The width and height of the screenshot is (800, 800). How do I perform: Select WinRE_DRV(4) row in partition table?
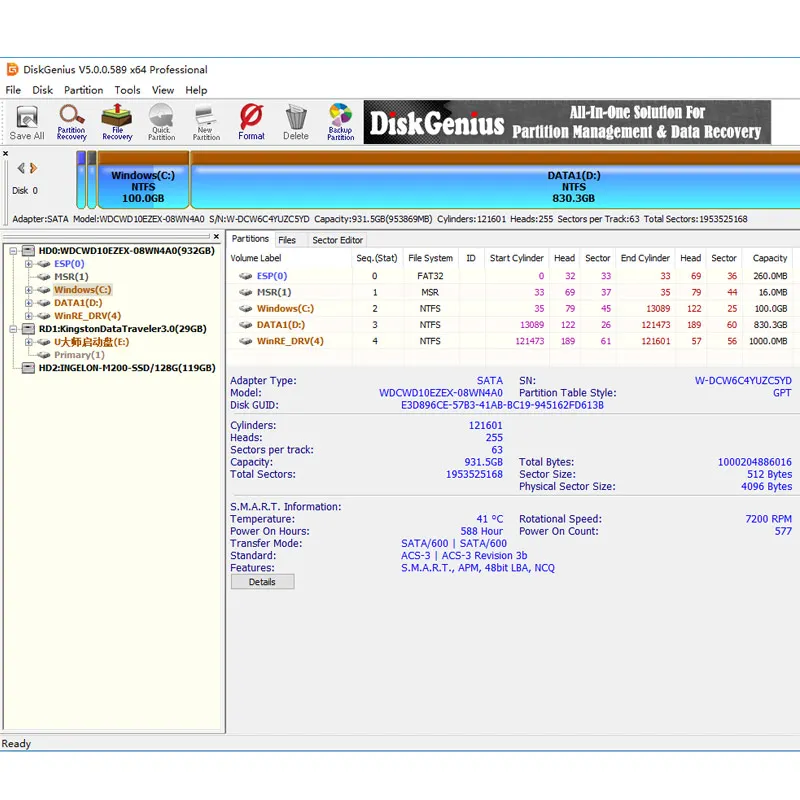[x=510, y=341]
